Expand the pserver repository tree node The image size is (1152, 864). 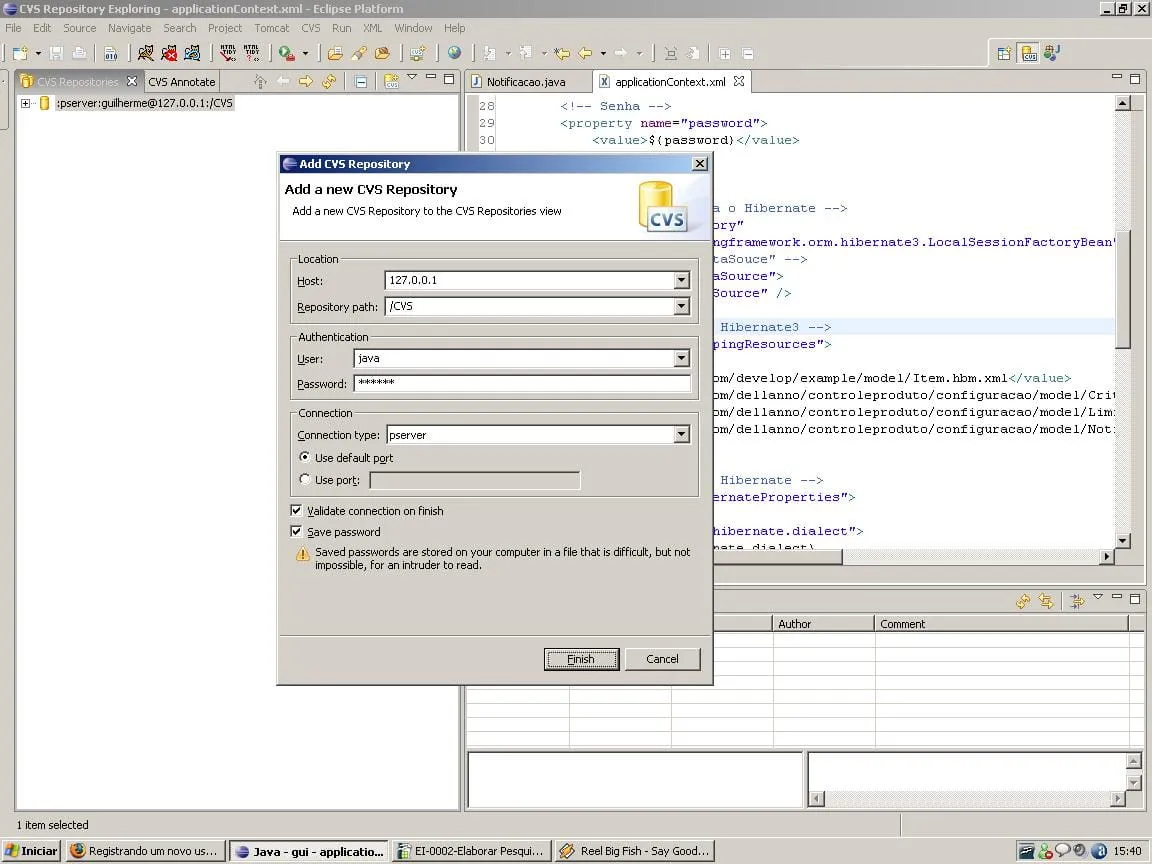coord(25,103)
